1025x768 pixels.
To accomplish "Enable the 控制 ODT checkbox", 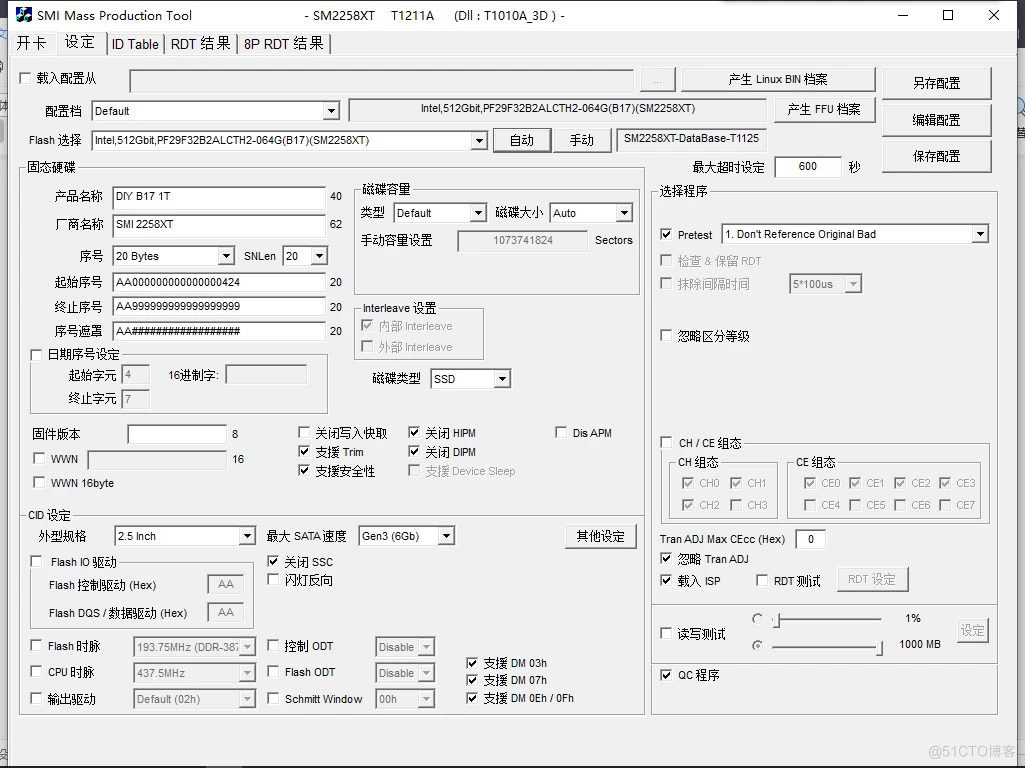I will [x=273, y=646].
